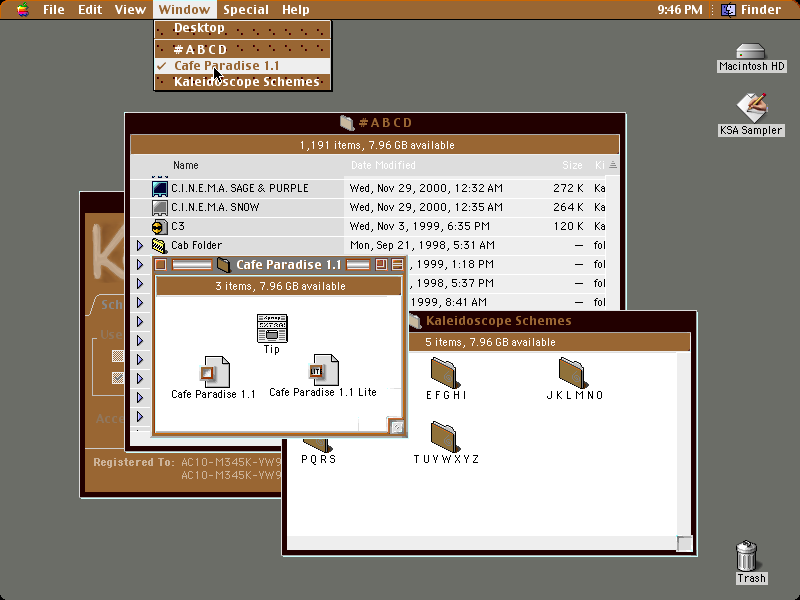Screen dimensions: 800x600
Task: Click the C.I.N.E.M.A. SAGE & PURPLE file icon
Action: point(160,188)
